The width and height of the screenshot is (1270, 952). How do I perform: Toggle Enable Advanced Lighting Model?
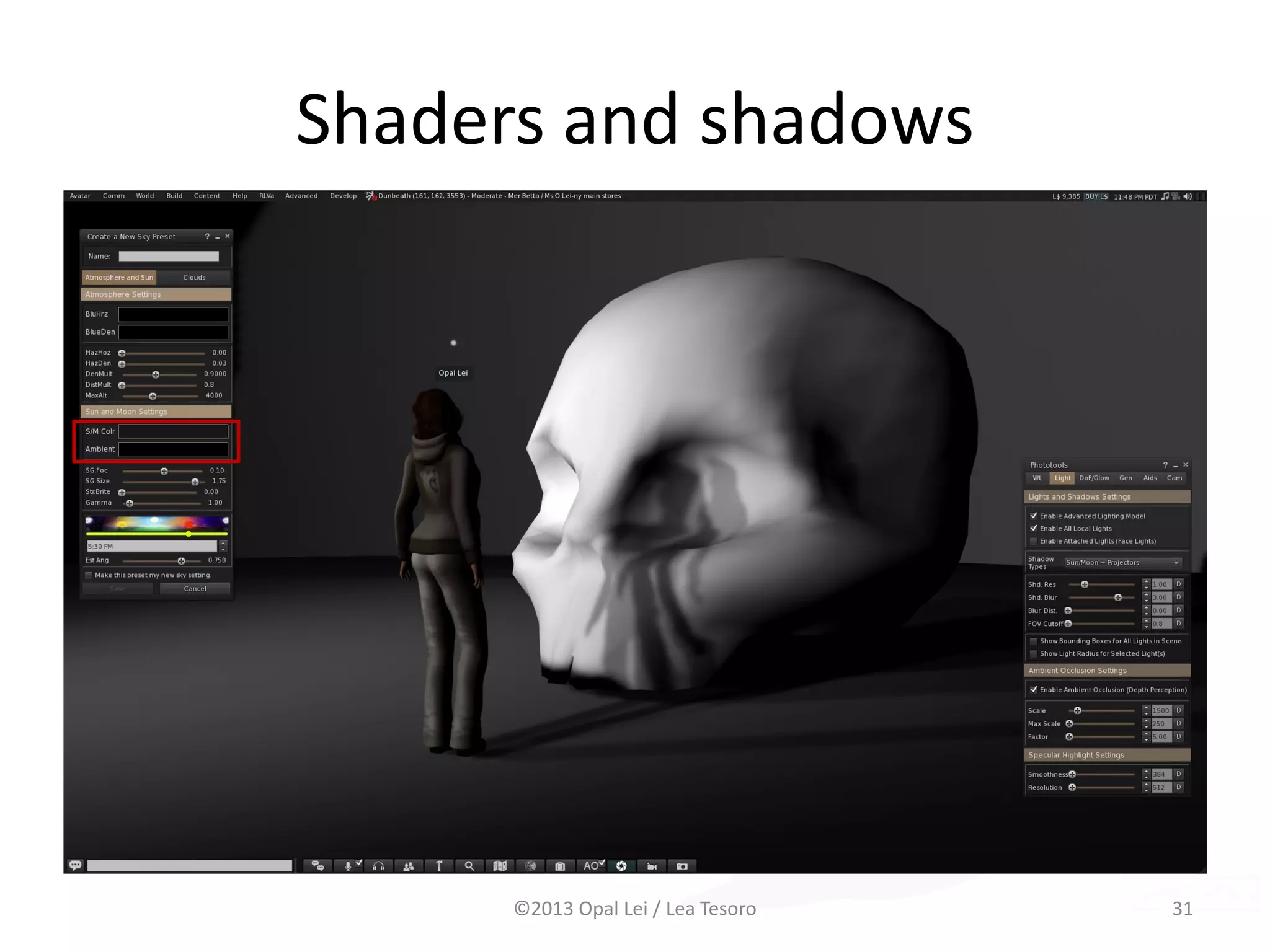[x=1034, y=516]
